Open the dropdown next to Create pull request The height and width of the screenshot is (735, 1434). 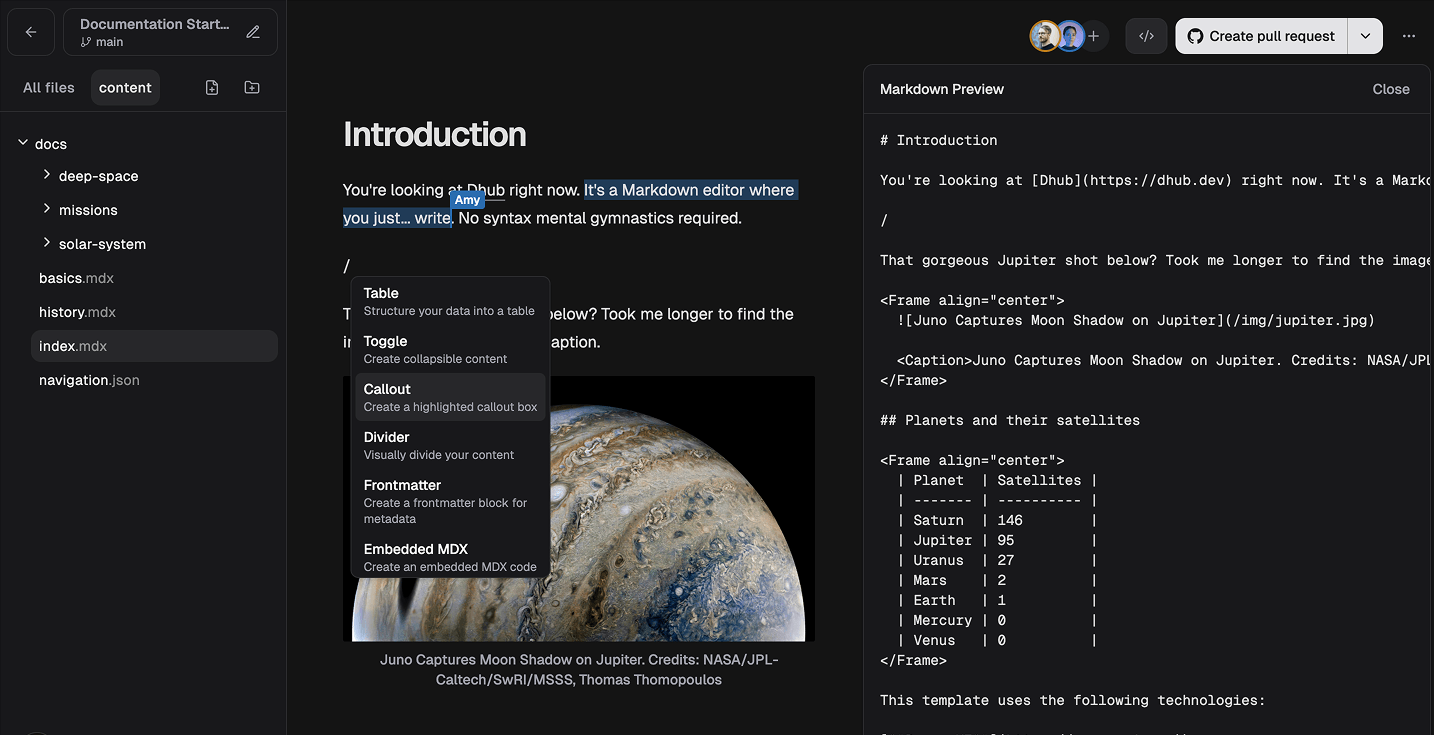[x=1365, y=35]
